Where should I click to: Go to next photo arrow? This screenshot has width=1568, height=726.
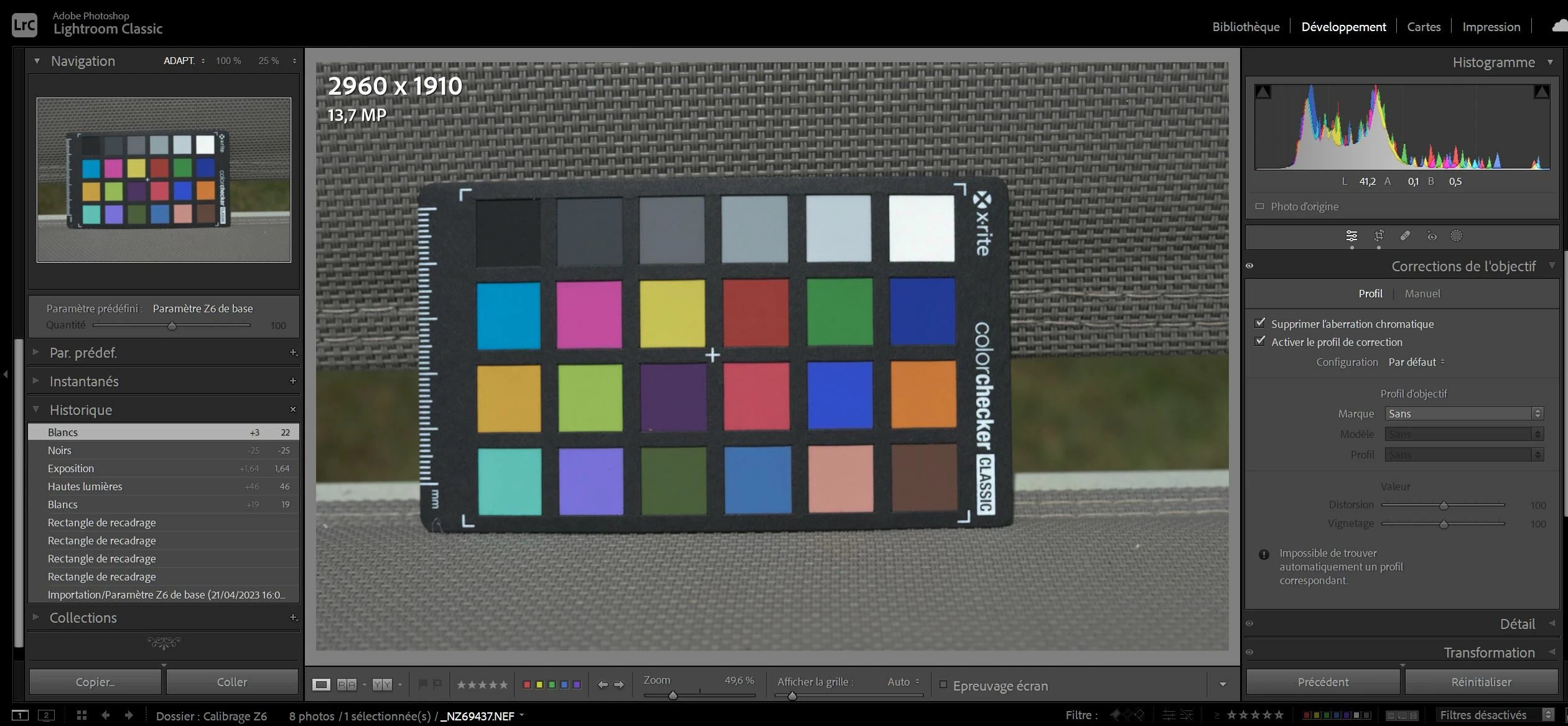(x=619, y=684)
